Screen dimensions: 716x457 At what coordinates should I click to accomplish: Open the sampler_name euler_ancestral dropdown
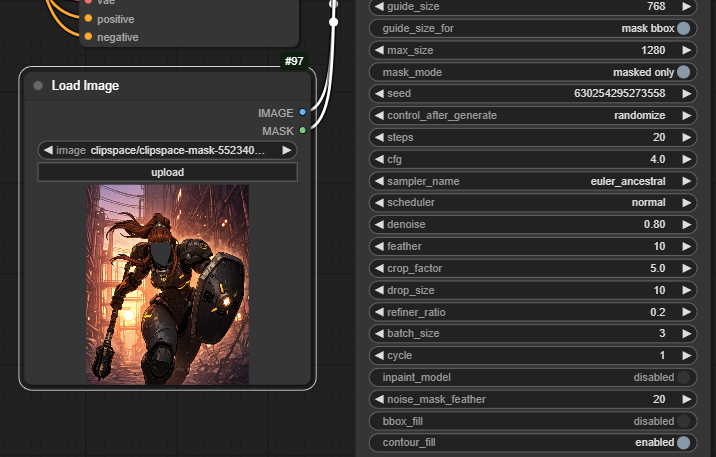[533, 181]
